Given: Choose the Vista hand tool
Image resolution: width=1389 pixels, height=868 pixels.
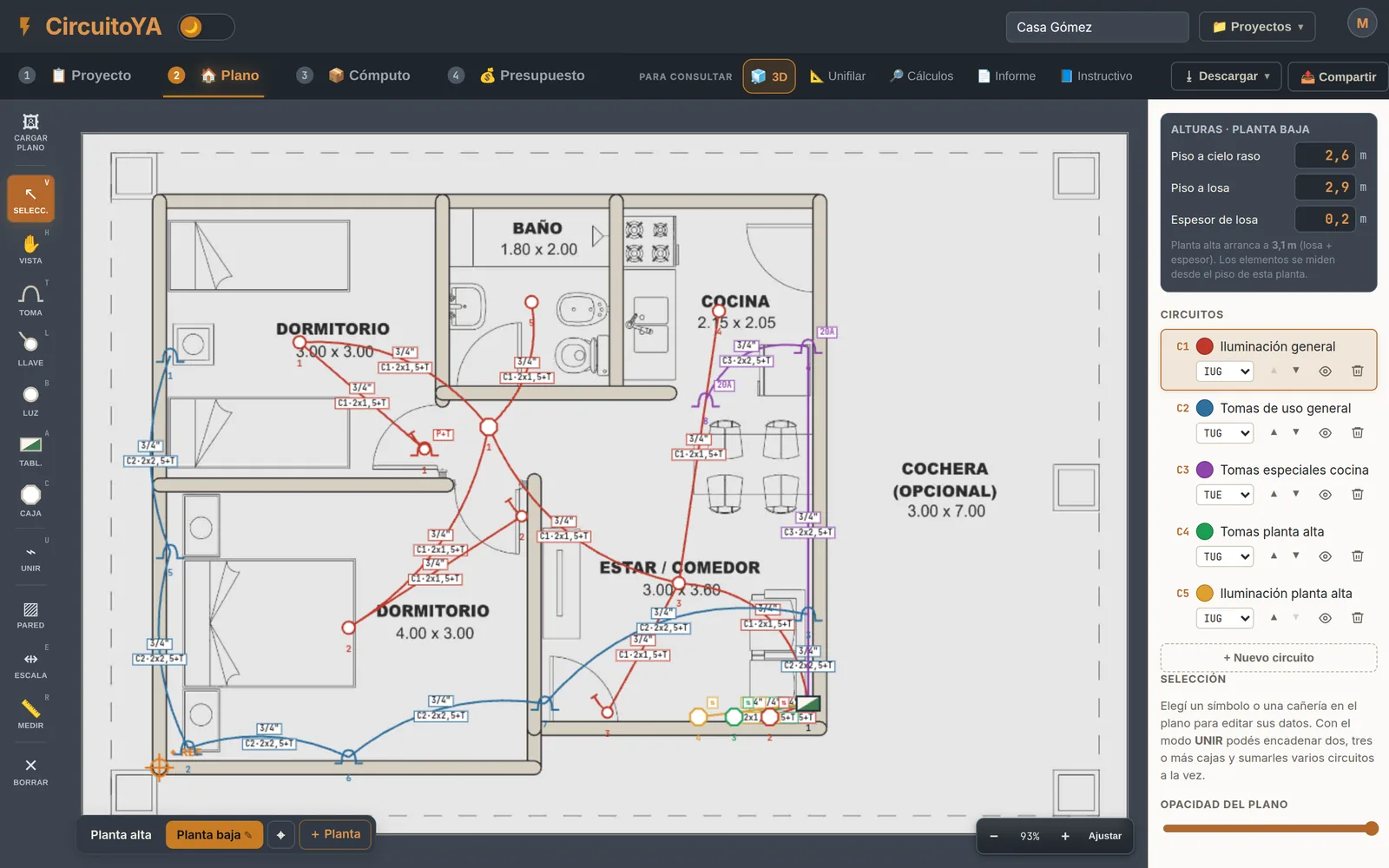Looking at the screenshot, I should coord(30,249).
